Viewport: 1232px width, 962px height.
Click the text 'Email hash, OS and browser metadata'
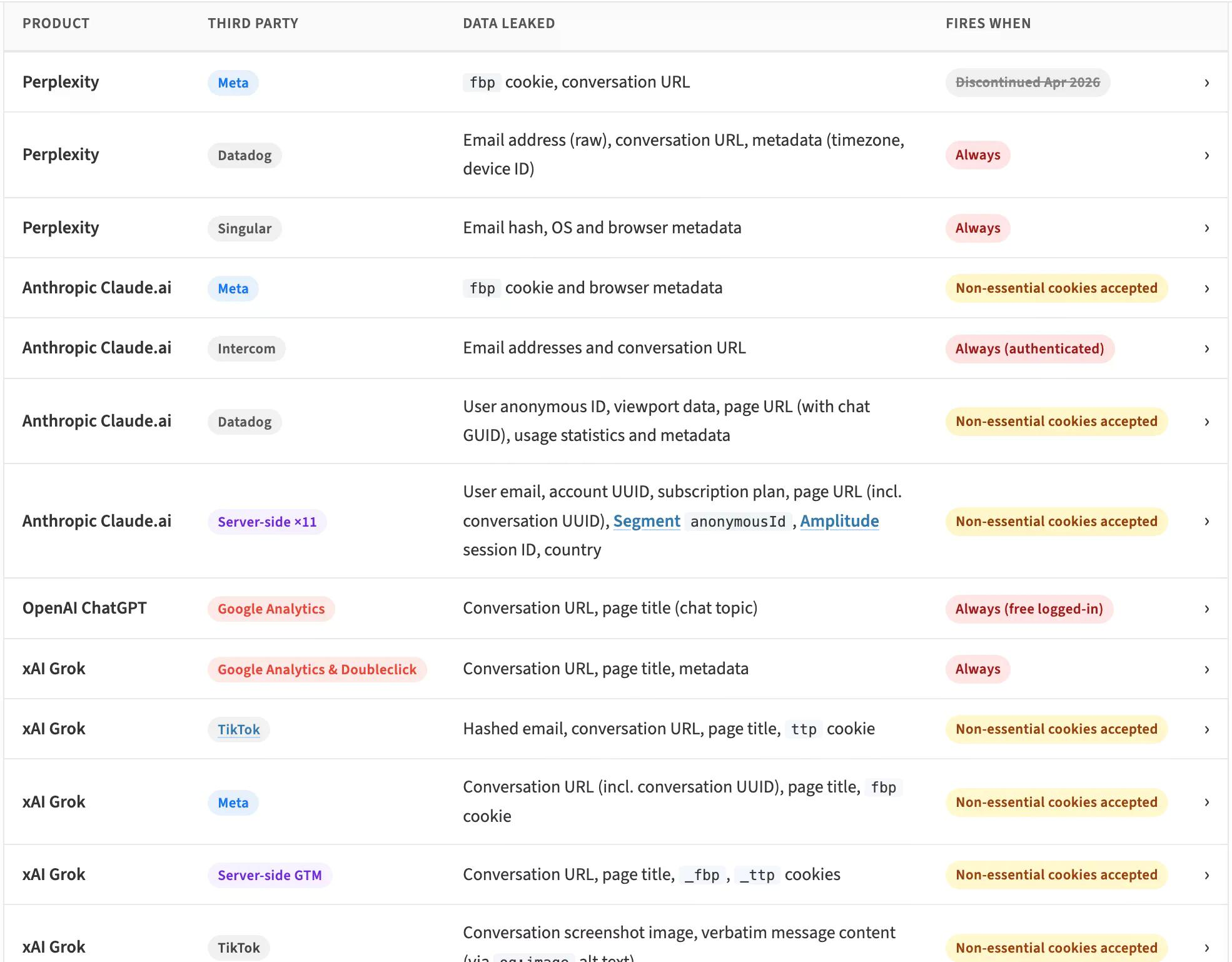(602, 228)
